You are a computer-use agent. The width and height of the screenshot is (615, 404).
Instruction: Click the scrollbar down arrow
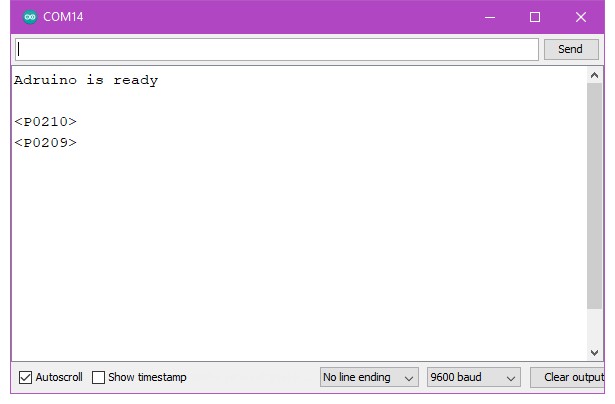click(x=595, y=352)
